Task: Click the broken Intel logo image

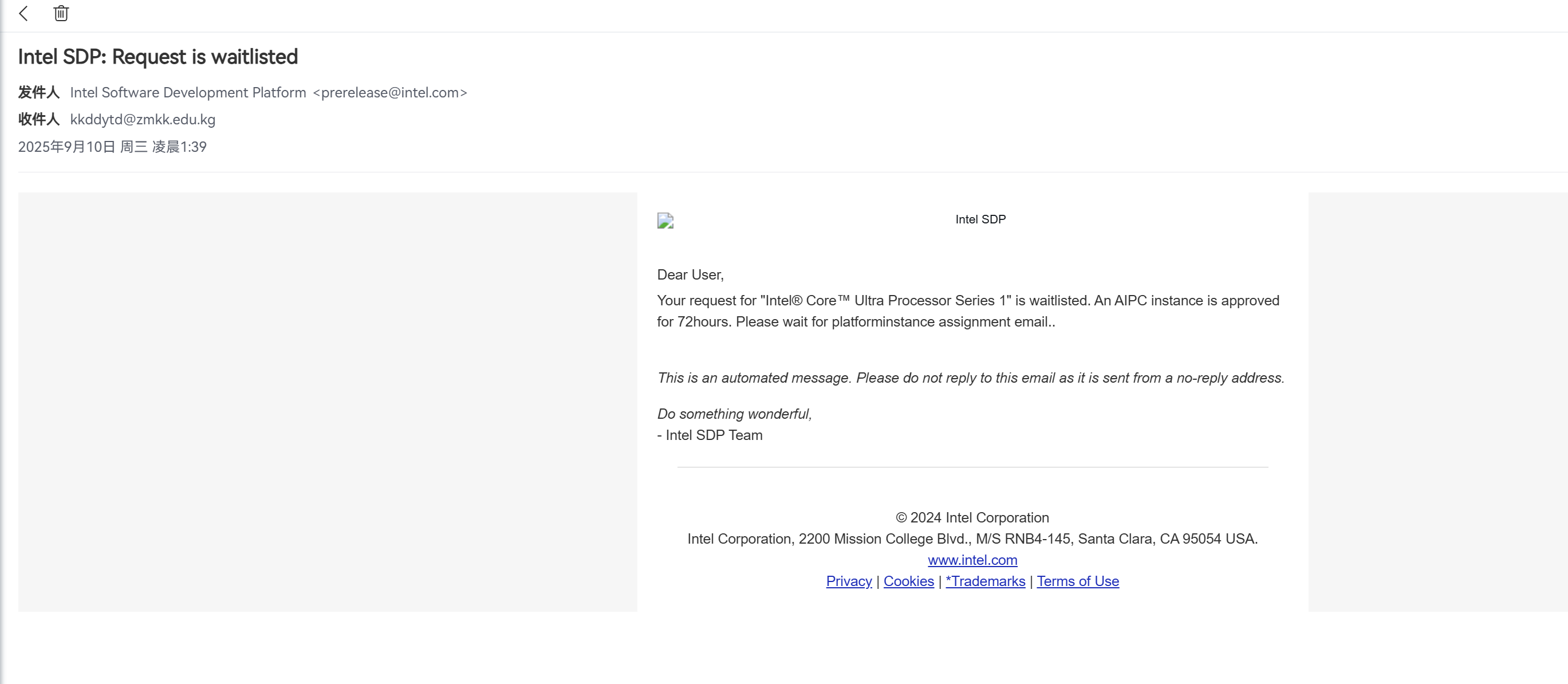Action: (665, 221)
